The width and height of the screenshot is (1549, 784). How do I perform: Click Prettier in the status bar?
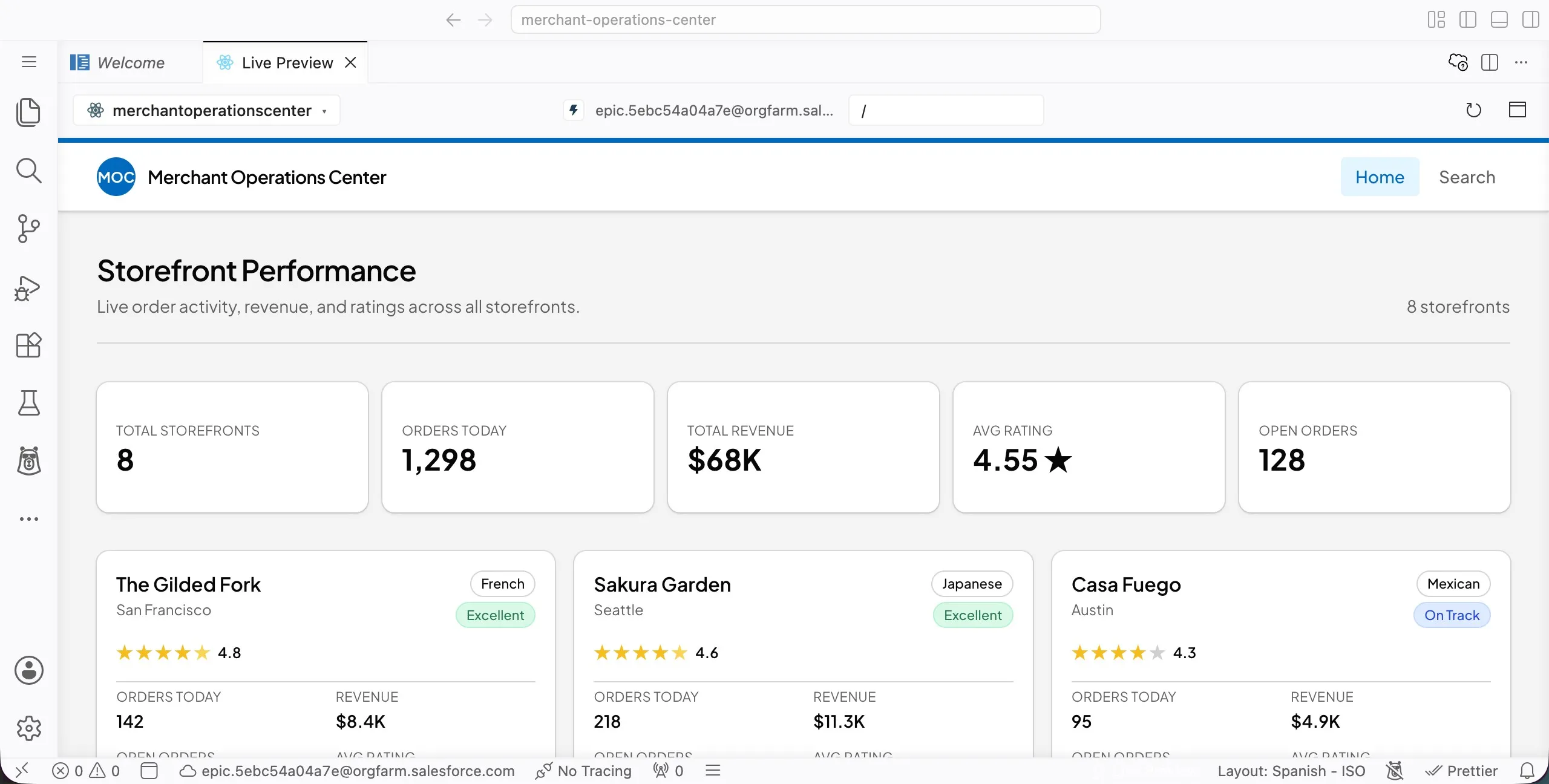point(1461,771)
